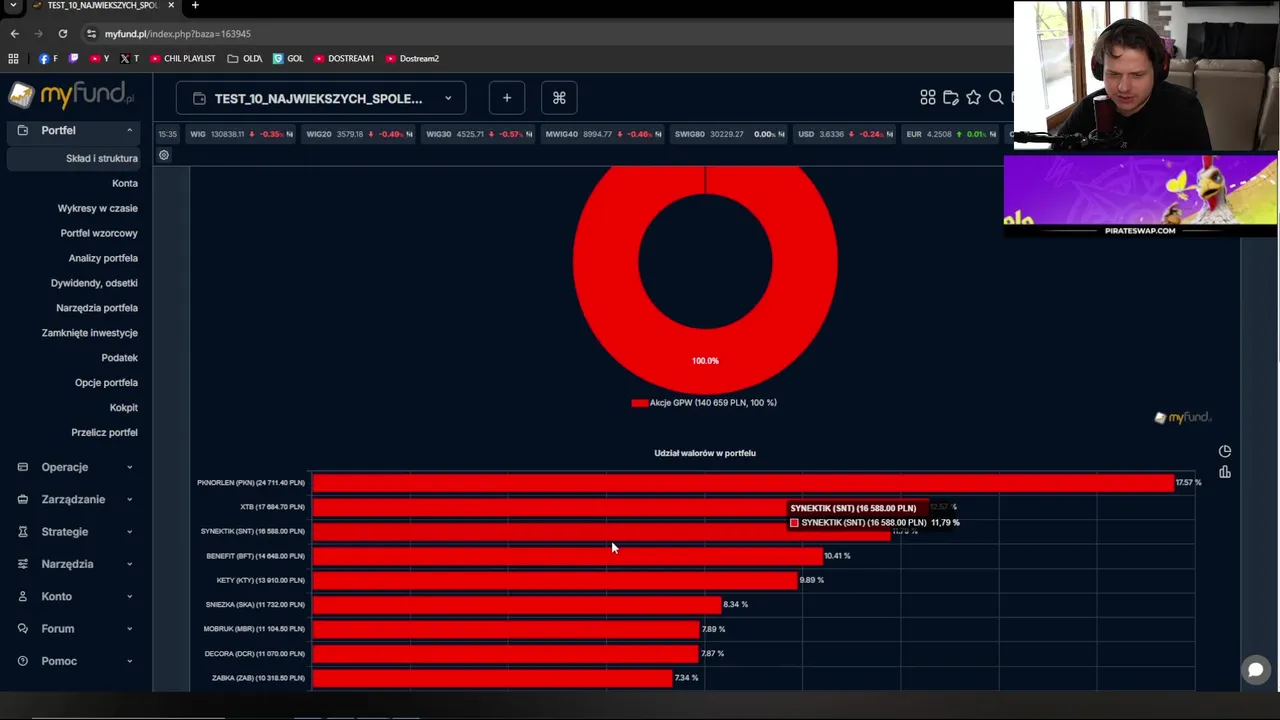Open the Chrome apps grid bookmark
This screenshot has height=720, width=1280.
[x=13, y=59]
